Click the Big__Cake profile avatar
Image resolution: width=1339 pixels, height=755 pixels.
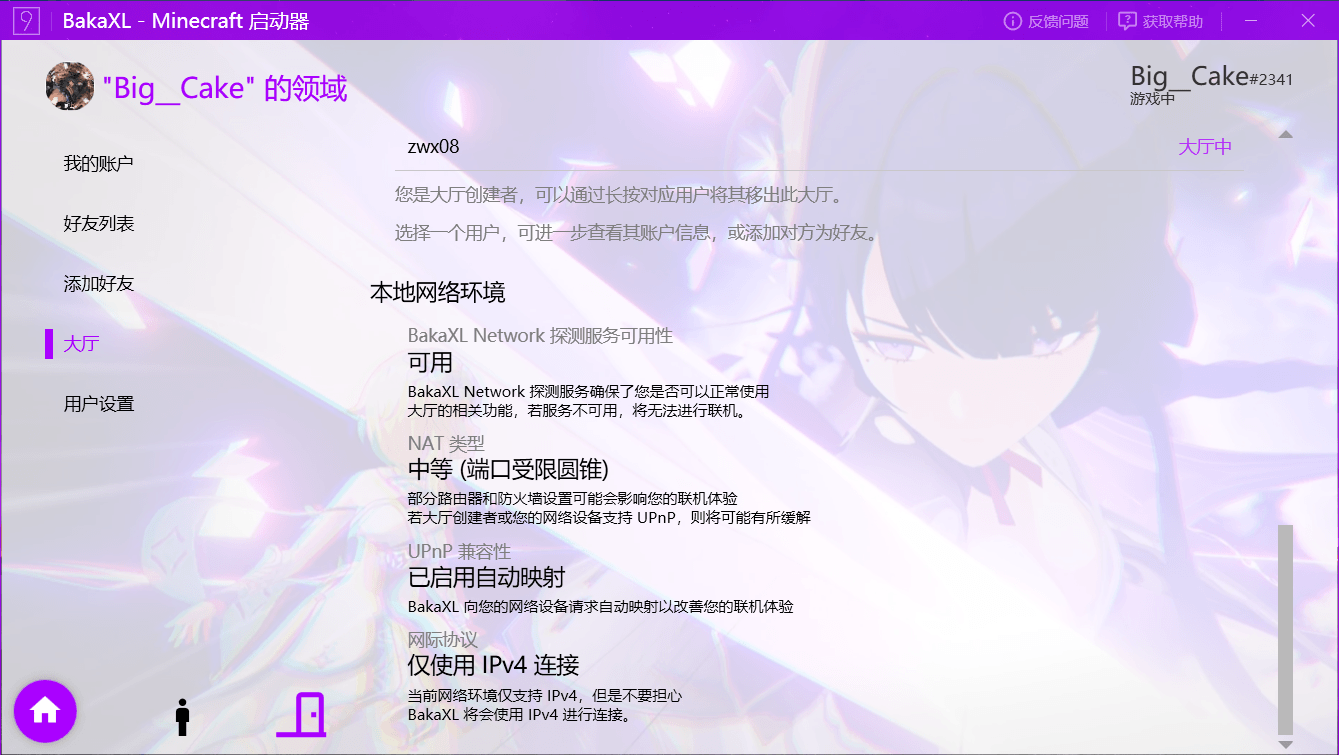(70, 87)
